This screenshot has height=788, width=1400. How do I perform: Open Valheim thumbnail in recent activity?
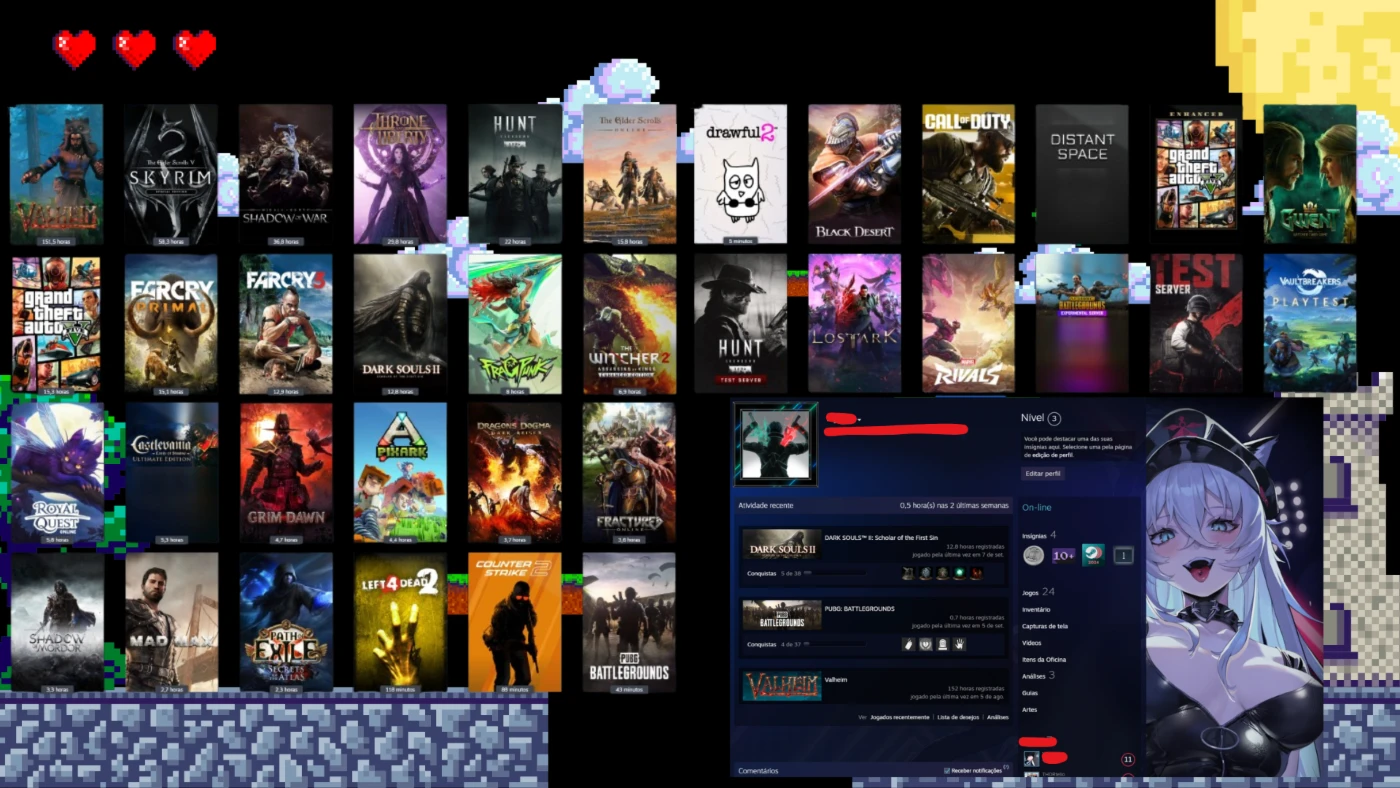[781, 686]
